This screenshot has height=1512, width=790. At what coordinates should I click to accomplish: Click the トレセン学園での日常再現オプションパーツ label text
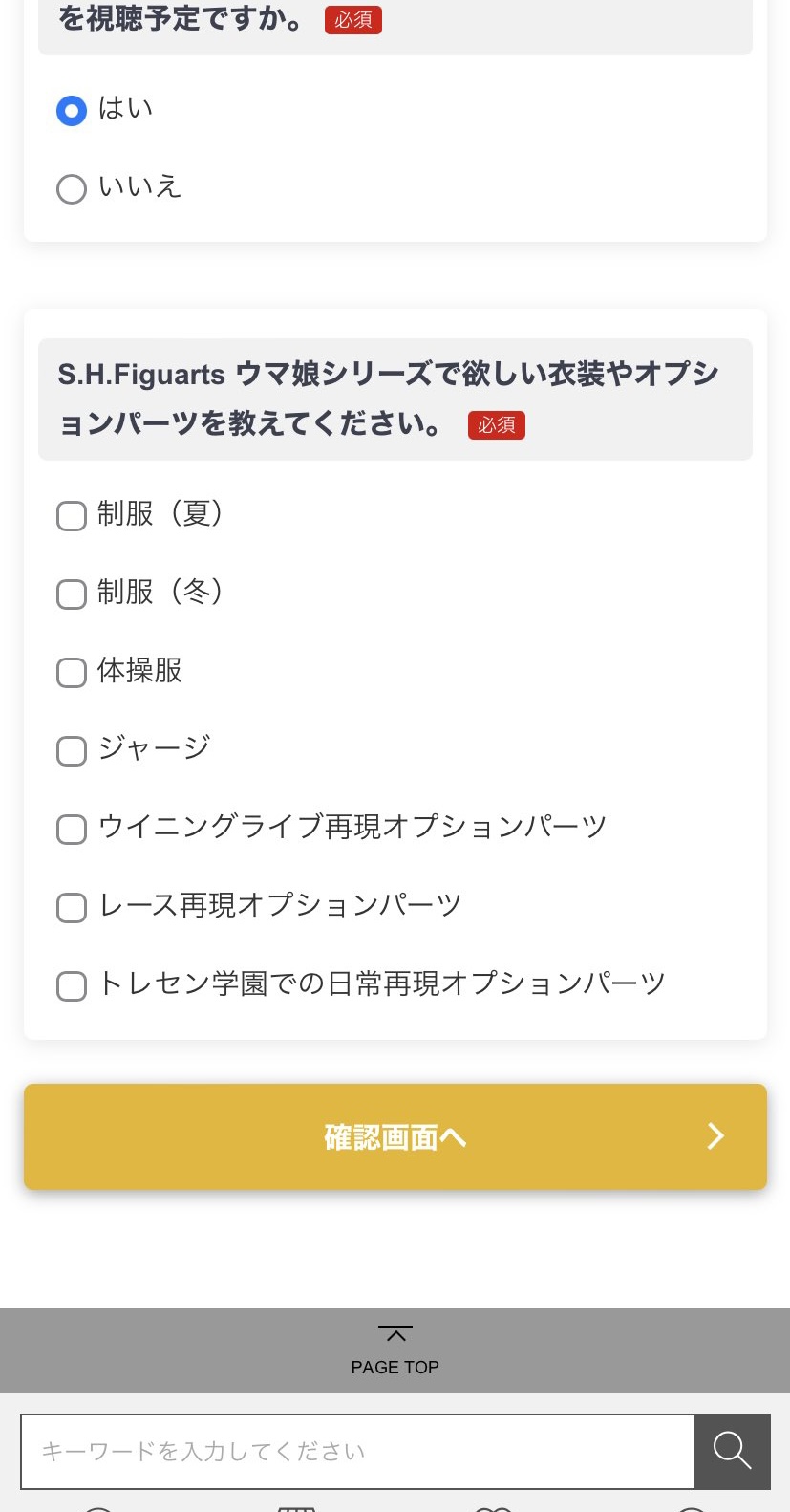tap(382, 983)
